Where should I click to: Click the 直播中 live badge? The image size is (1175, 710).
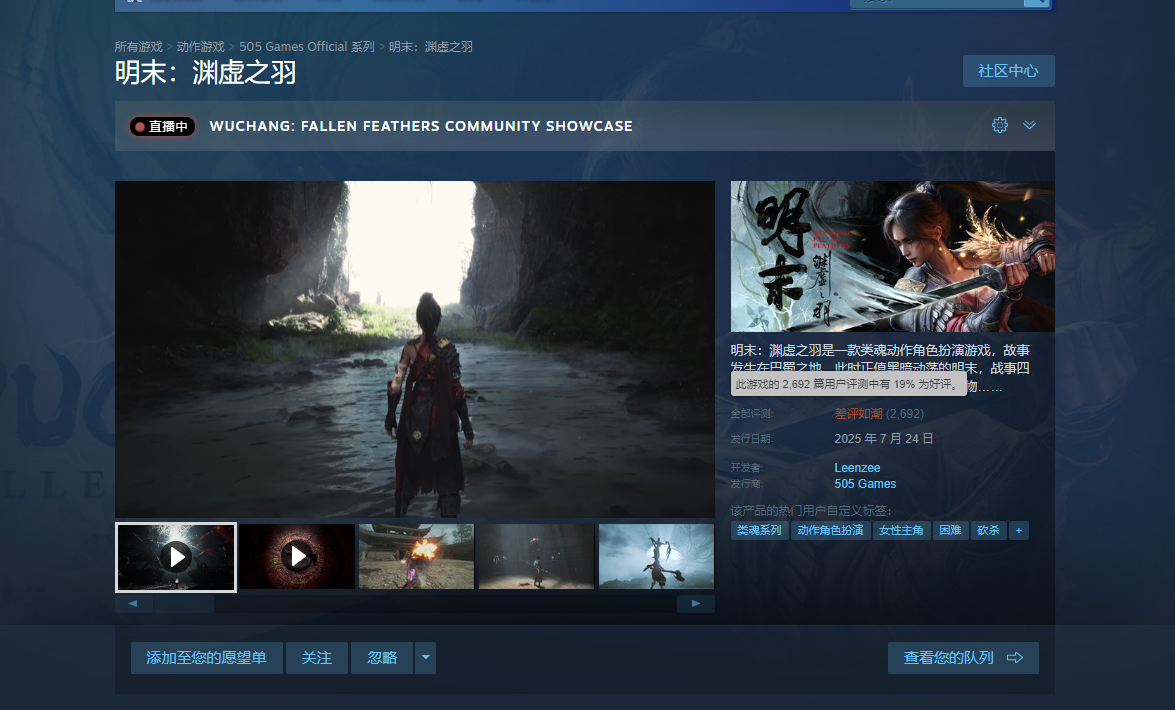click(163, 127)
